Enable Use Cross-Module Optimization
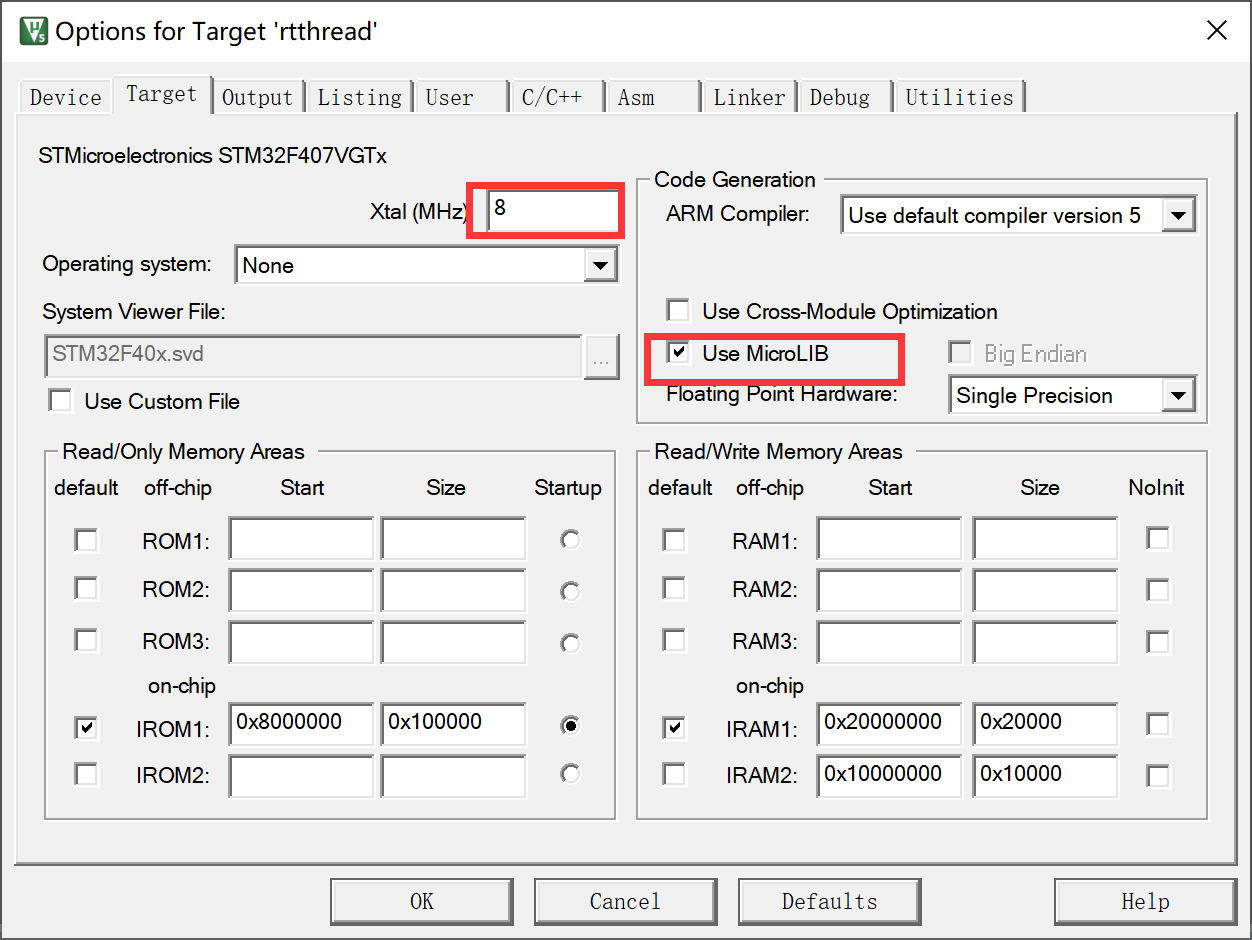 pyautogui.click(x=678, y=310)
